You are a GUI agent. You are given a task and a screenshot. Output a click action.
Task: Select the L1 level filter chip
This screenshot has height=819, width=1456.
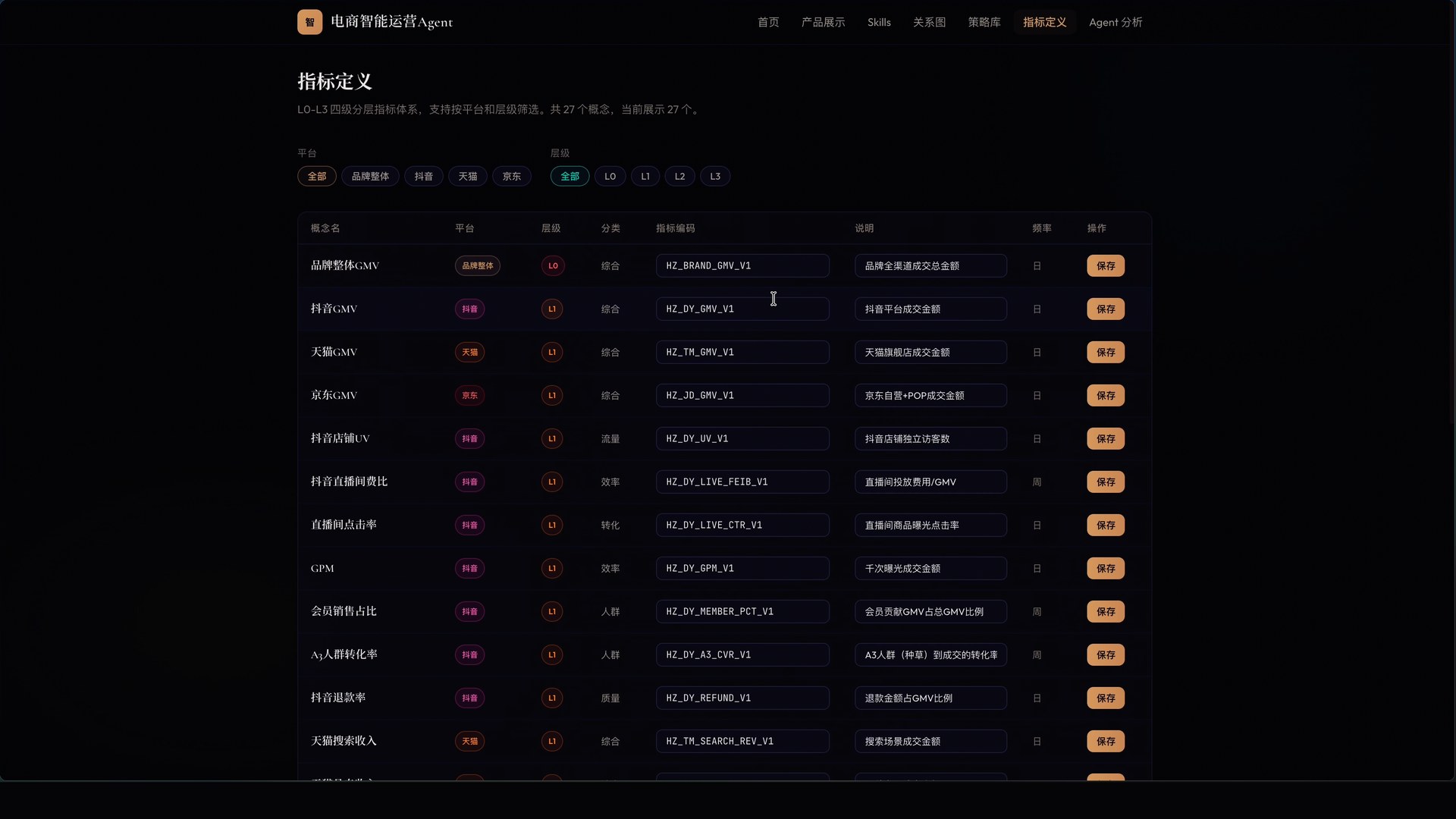click(645, 176)
